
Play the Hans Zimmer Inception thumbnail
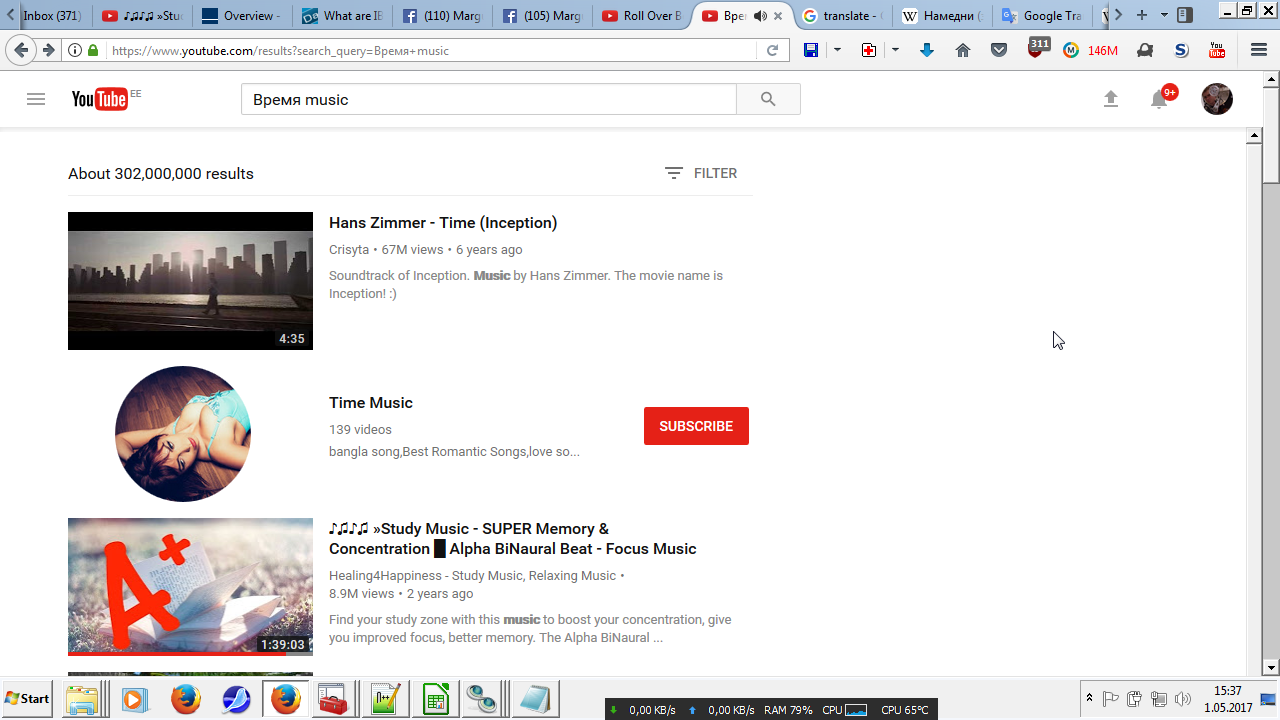click(190, 281)
